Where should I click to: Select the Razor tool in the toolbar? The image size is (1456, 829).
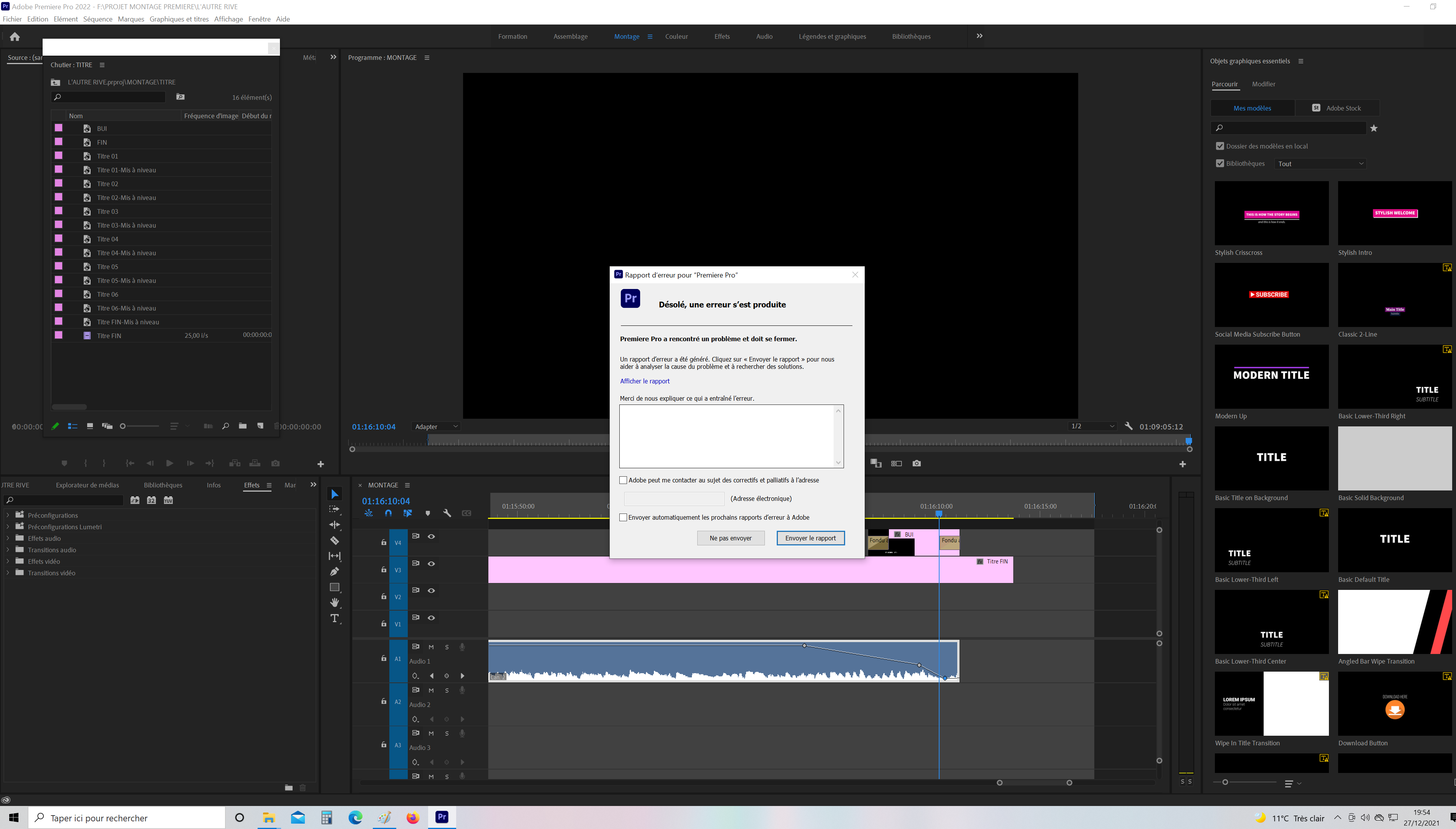[334, 540]
